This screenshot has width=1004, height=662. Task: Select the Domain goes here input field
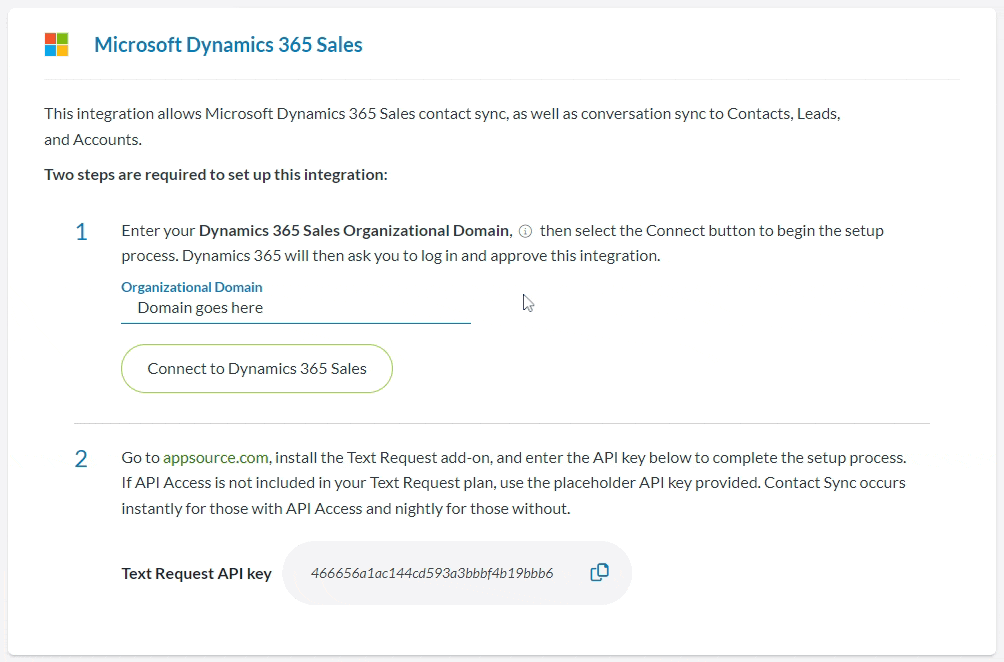[295, 308]
